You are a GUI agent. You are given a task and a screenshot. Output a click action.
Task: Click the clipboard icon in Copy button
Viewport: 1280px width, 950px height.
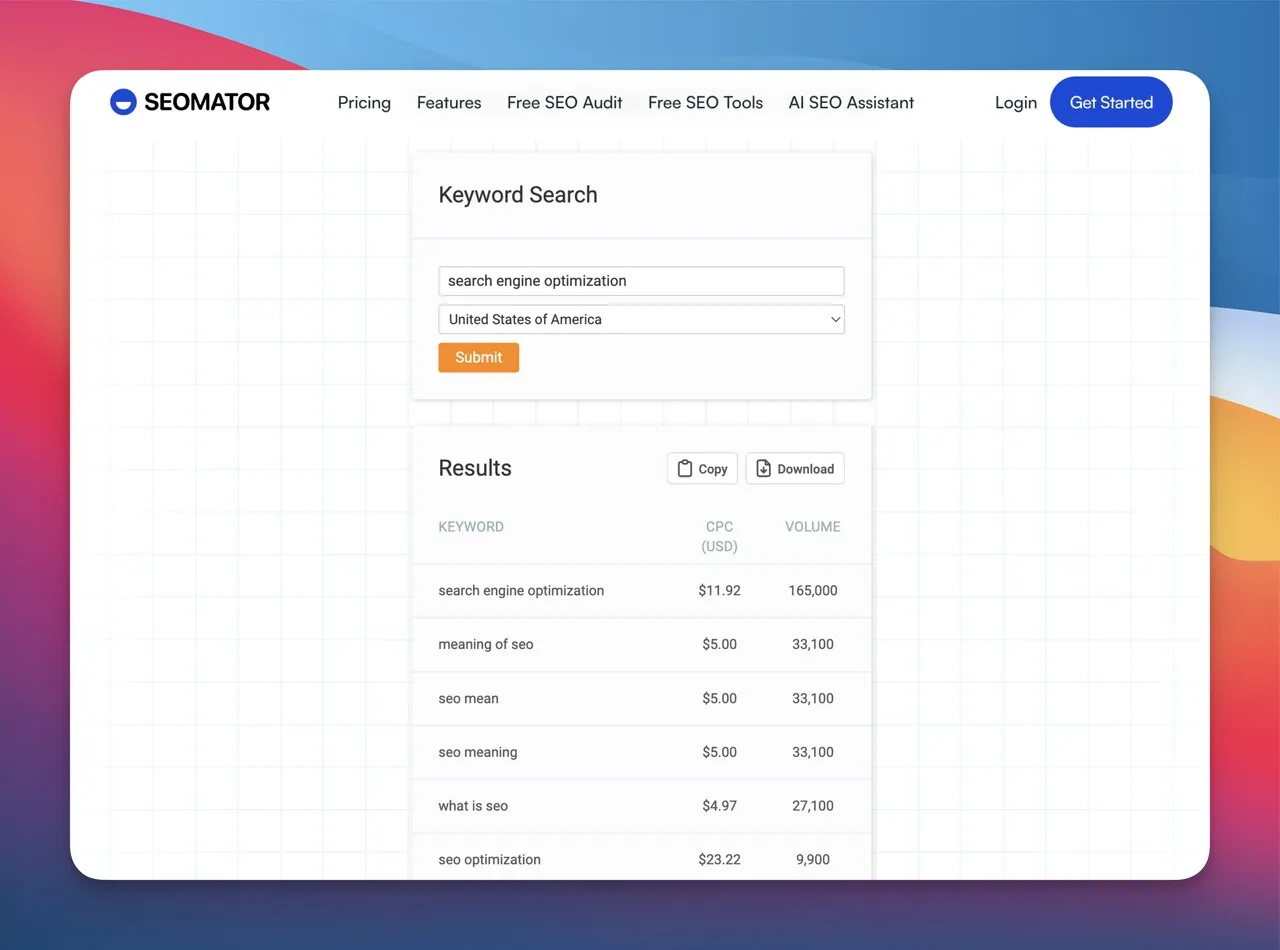coord(685,469)
